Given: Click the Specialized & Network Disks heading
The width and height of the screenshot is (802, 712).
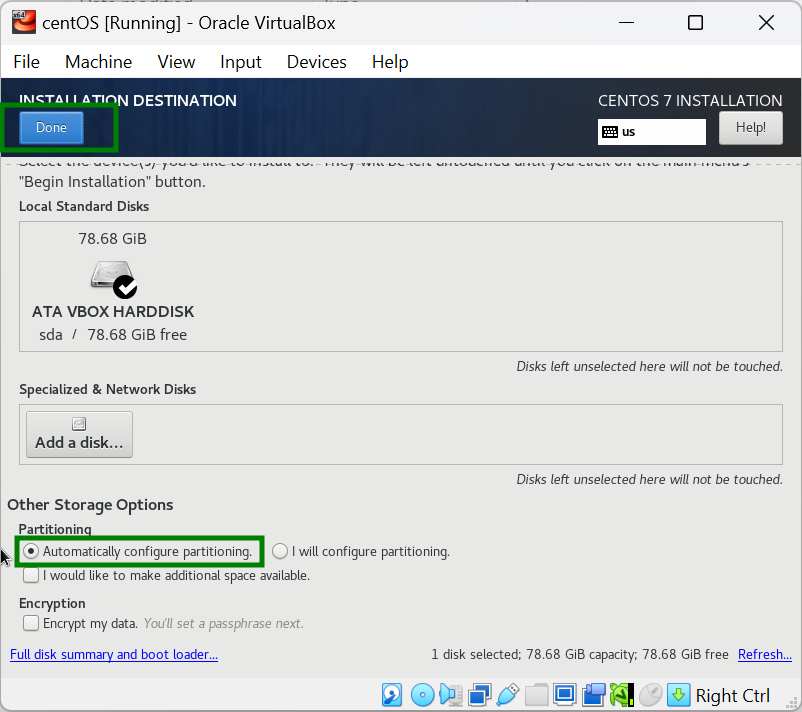Looking at the screenshot, I should point(107,389).
